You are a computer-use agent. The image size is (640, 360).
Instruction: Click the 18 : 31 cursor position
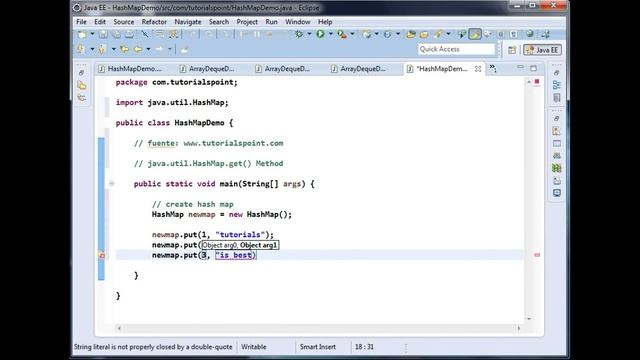click(364, 347)
